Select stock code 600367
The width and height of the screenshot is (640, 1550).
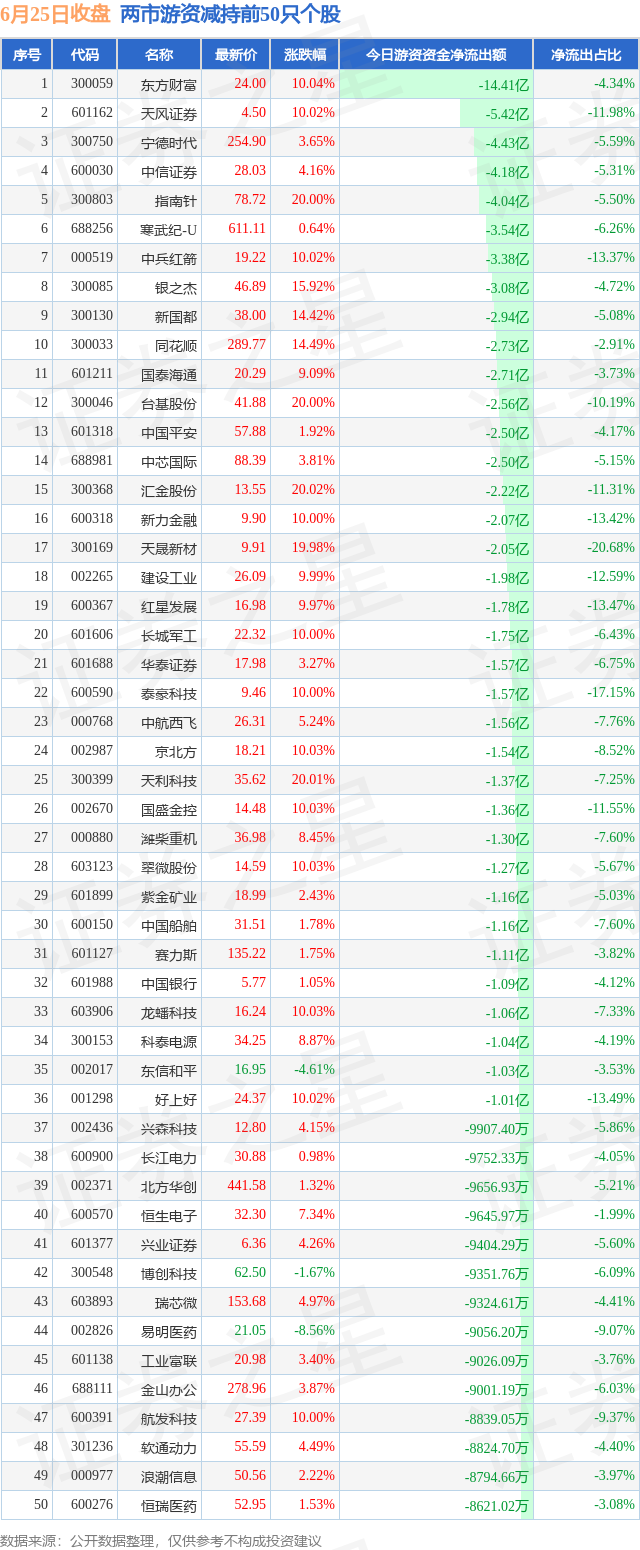coord(91,607)
